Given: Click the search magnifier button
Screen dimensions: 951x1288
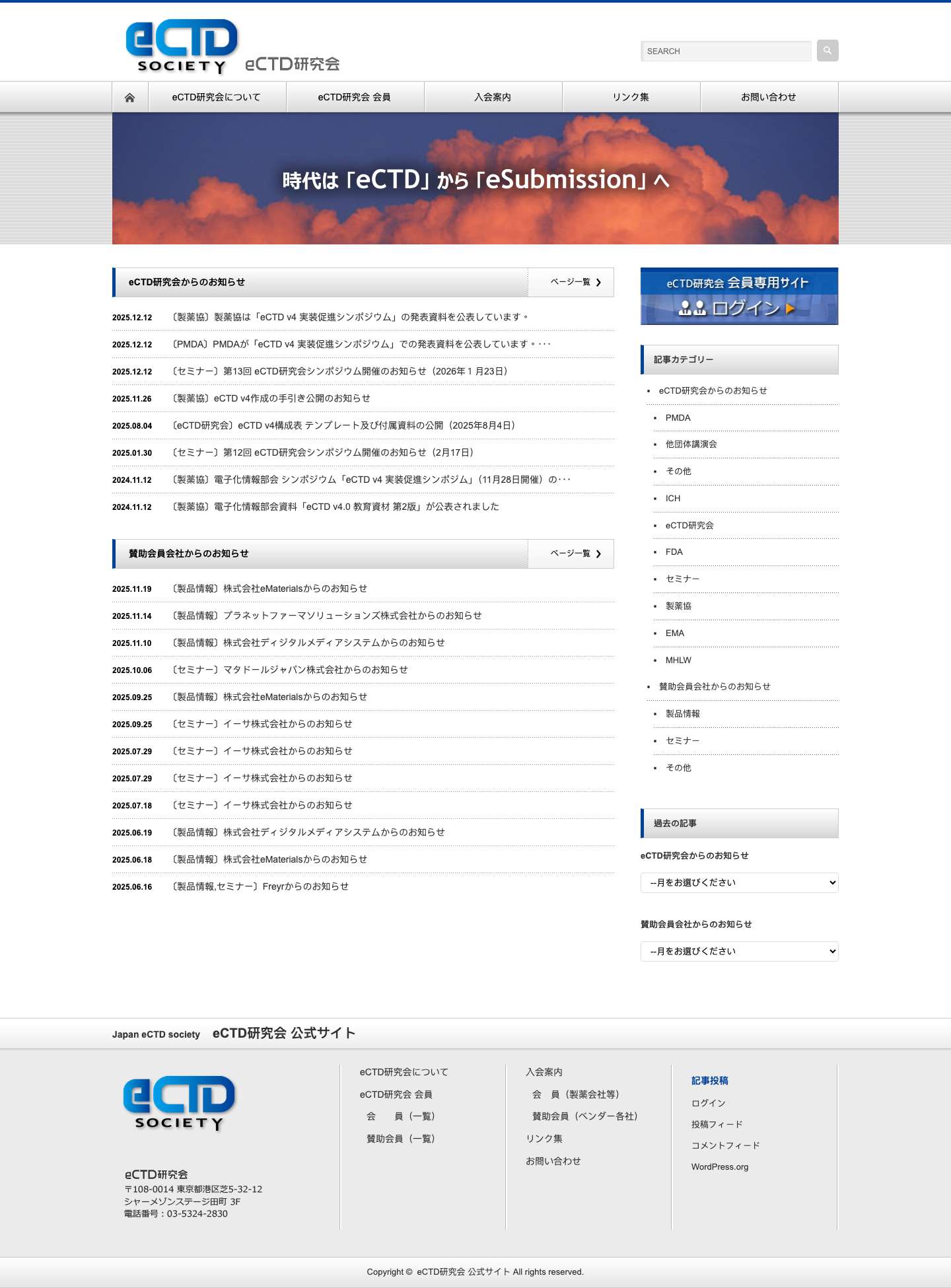Looking at the screenshot, I should click(x=828, y=51).
